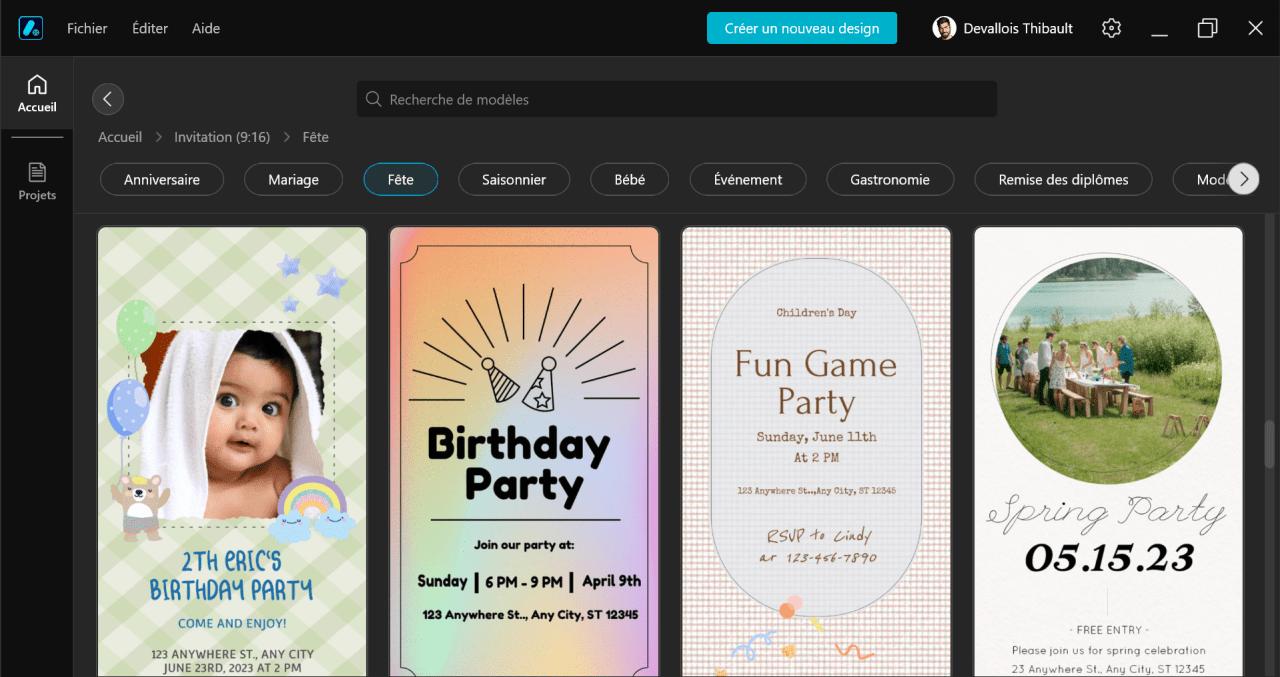Viewport: 1280px width, 677px height.
Task: Click the search magnifier in the templates search bar
Action: coord(372,99)
